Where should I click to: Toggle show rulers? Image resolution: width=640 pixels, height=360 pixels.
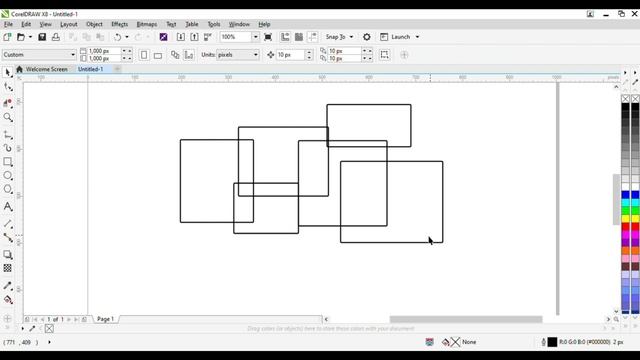(285, 37)
